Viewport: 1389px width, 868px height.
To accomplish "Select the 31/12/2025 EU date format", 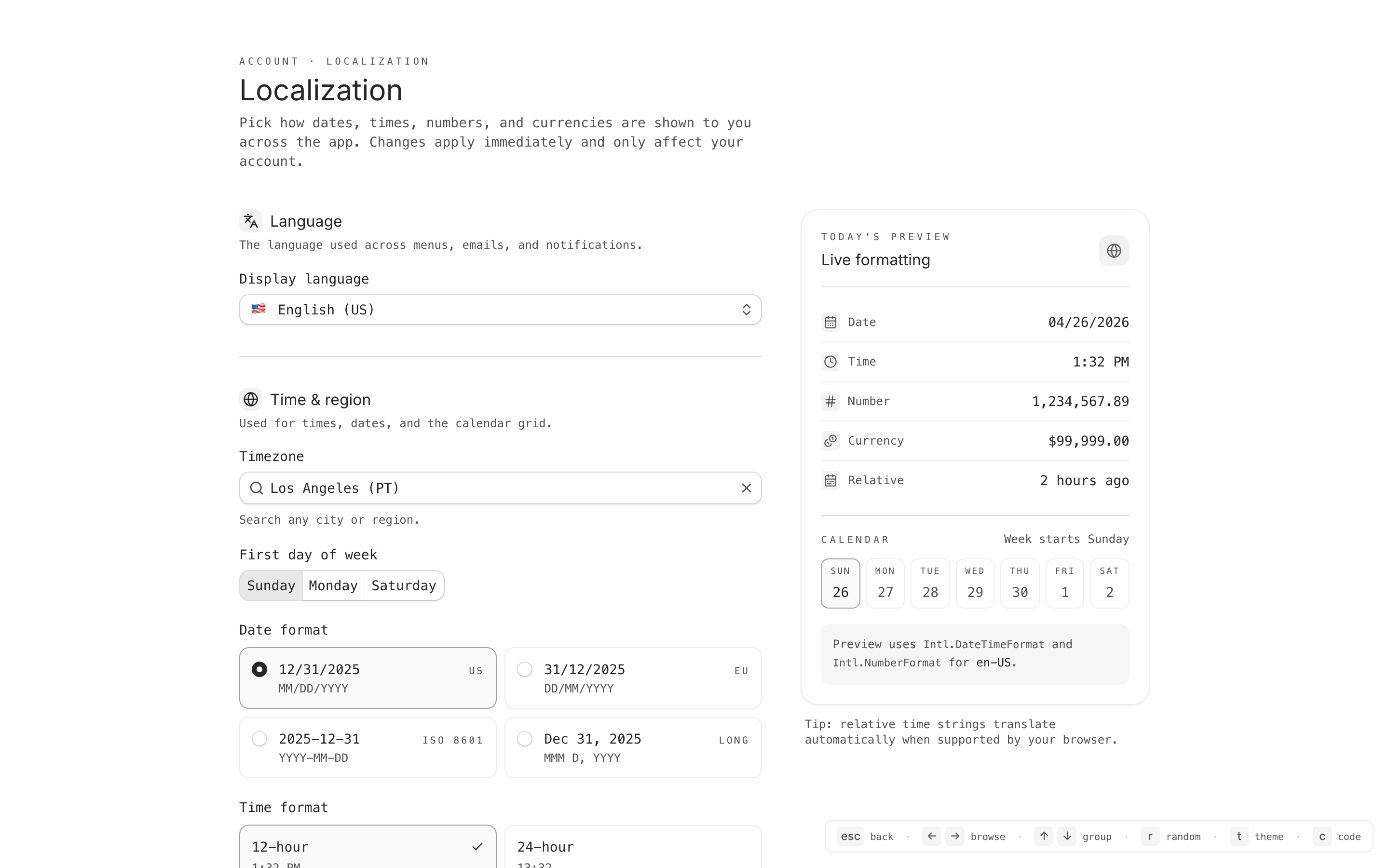I will click(x=632, y=678).
